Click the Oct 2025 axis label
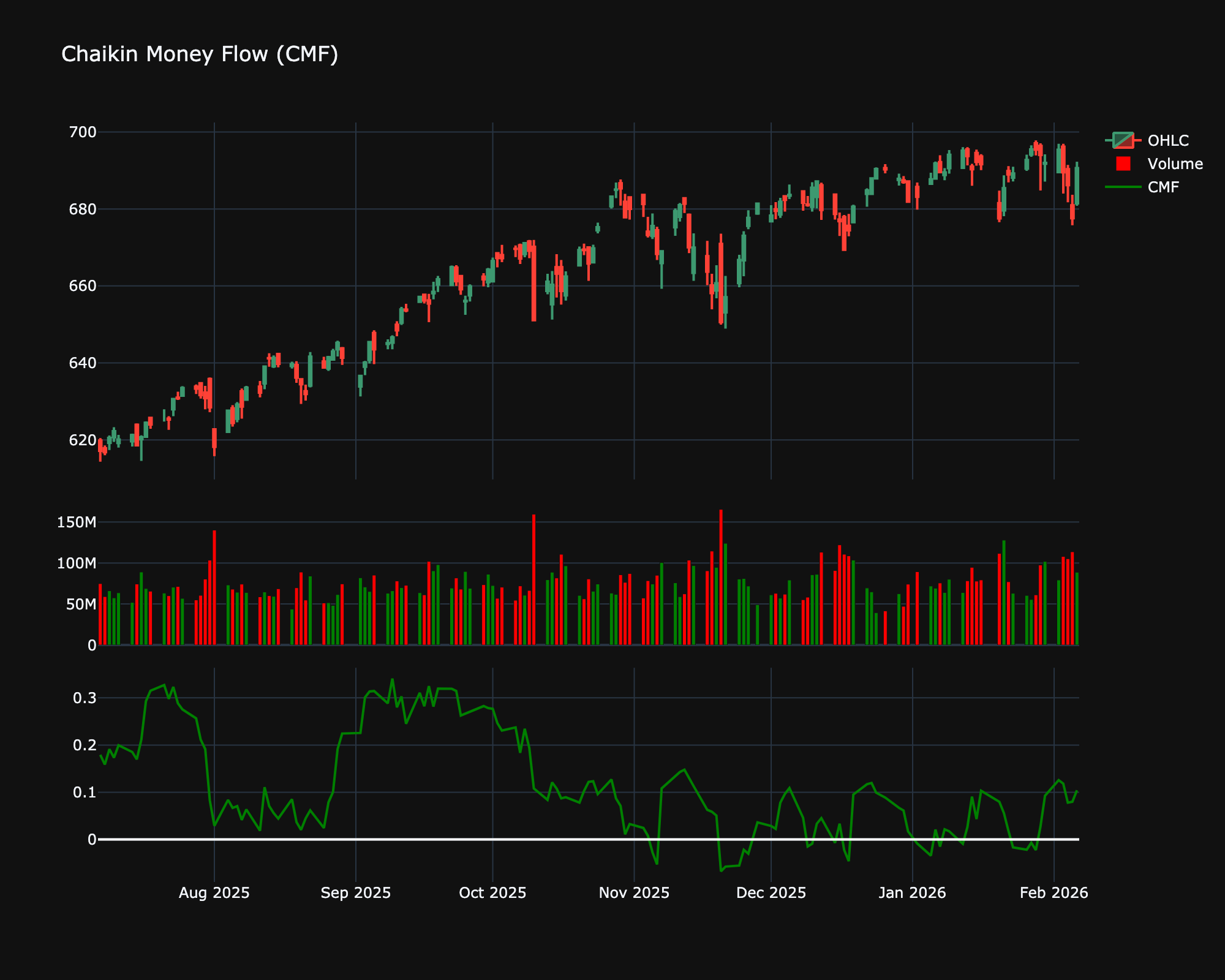 pos(492,893)
